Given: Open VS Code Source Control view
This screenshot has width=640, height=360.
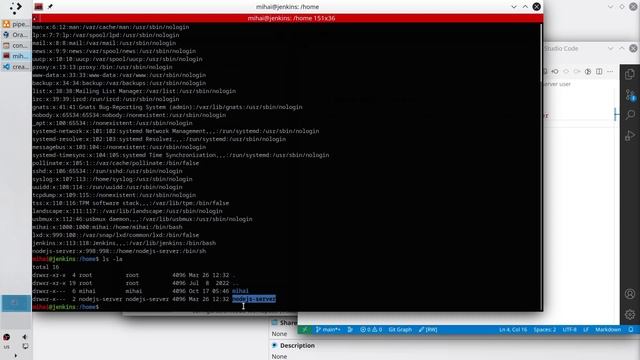Looking at the screenshot, I should tap(630, 95).
